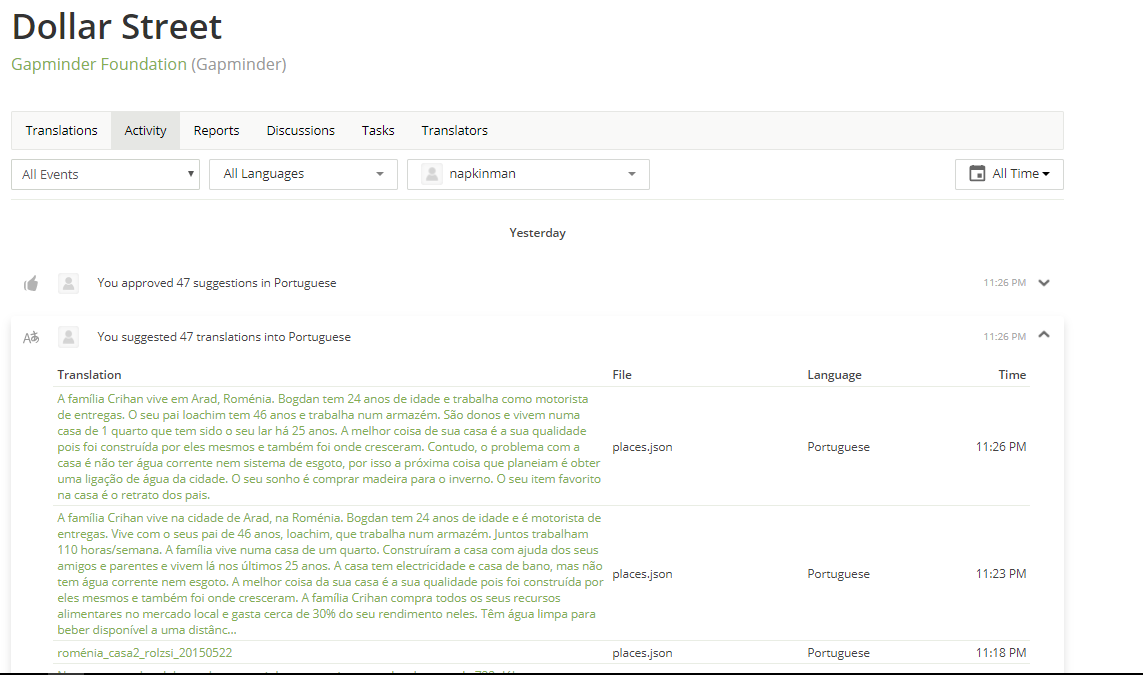The image size is (1143, 675).
Task: Click avatar beside 'You suggested 47 translations'
Action: coord(69,337)
